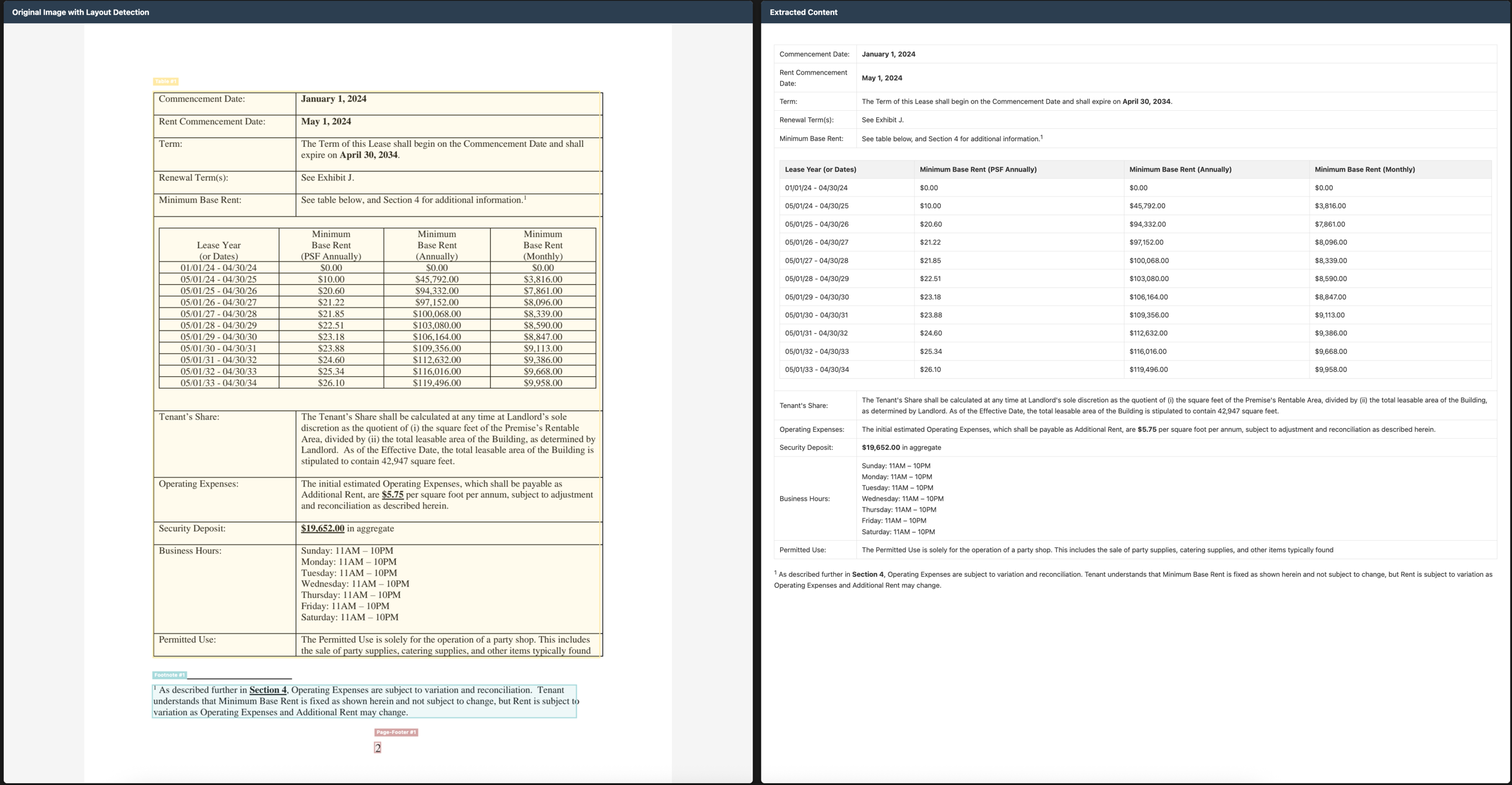Click the underlined $19,652.00 security deposit amount

(322, 528)
